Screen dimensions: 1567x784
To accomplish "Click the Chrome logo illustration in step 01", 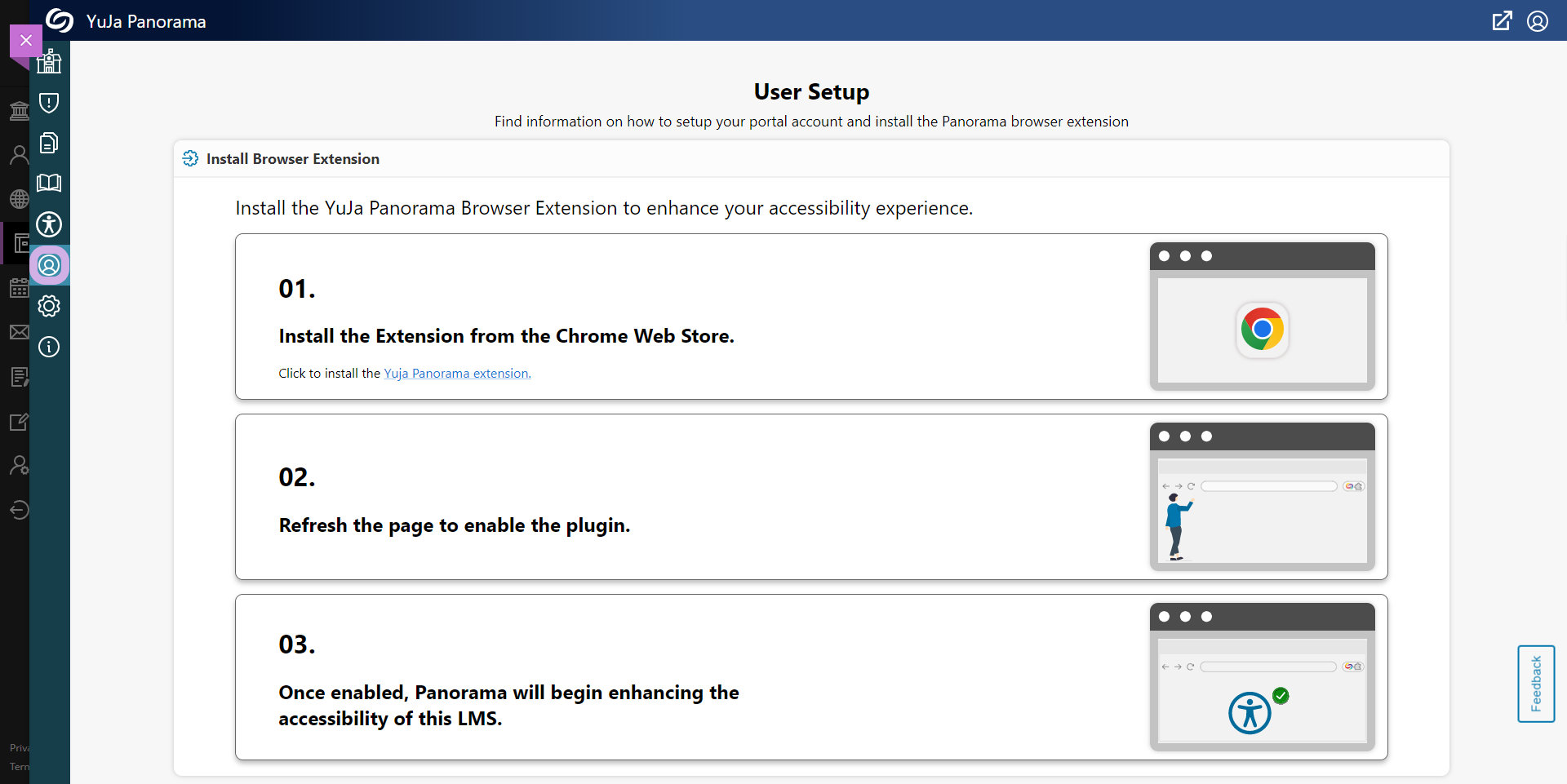I will (1262, 330).
